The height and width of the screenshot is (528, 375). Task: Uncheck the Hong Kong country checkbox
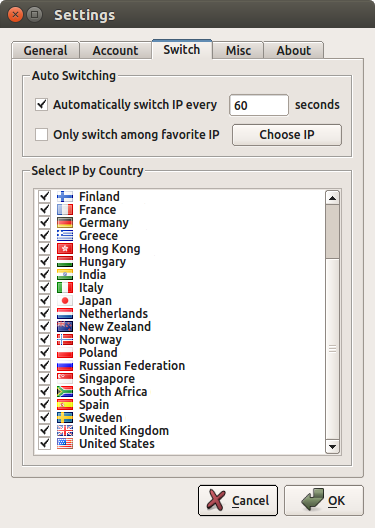point(45,249)
